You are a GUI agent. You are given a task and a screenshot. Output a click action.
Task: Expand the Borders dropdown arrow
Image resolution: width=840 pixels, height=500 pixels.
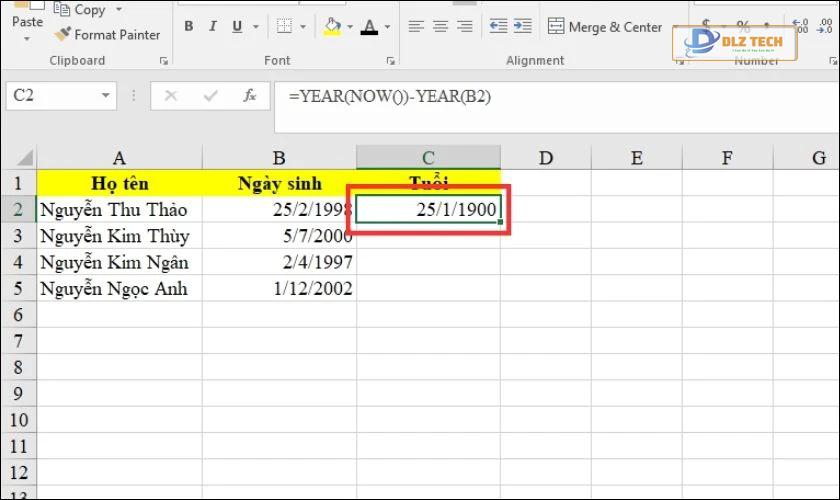[303, 26]
